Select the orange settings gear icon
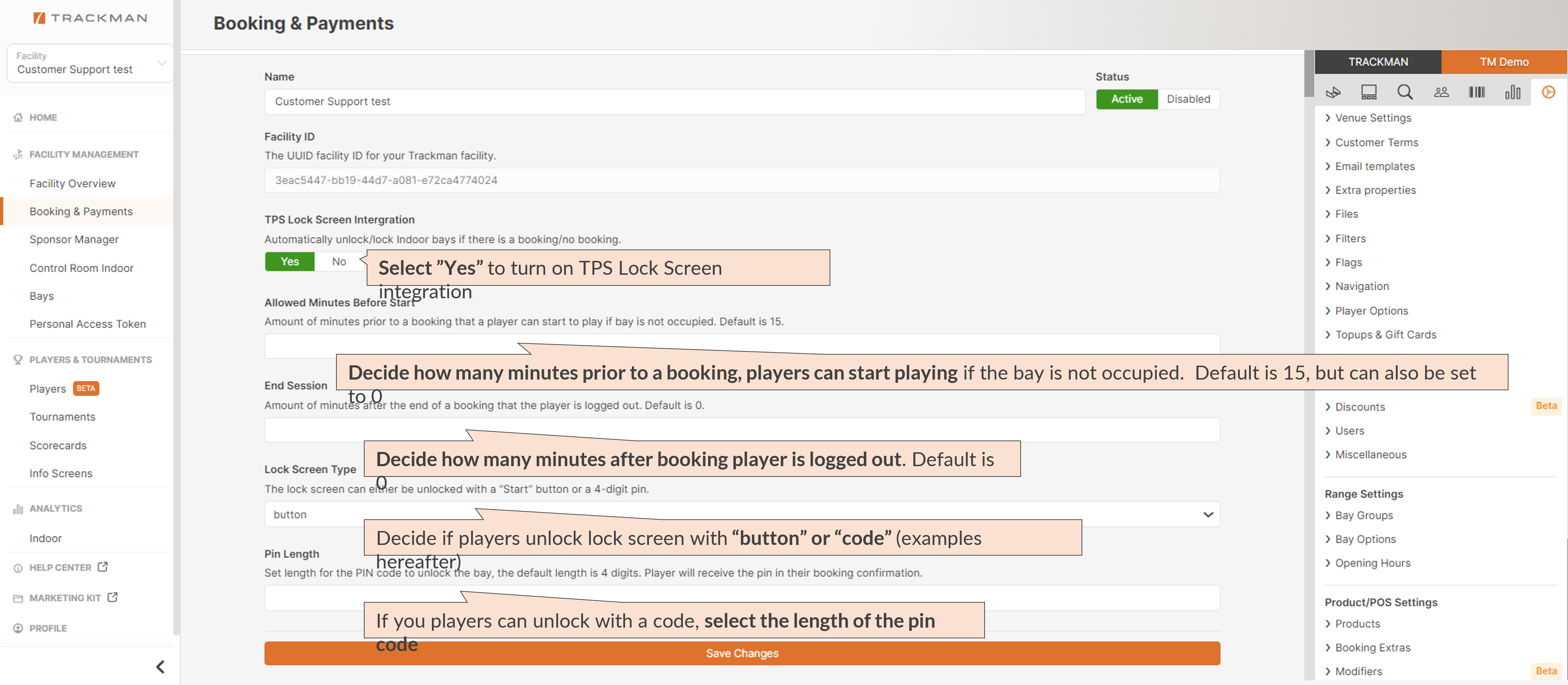The height and width of the screenshot is (685, 1568). tap(1548, 92)
